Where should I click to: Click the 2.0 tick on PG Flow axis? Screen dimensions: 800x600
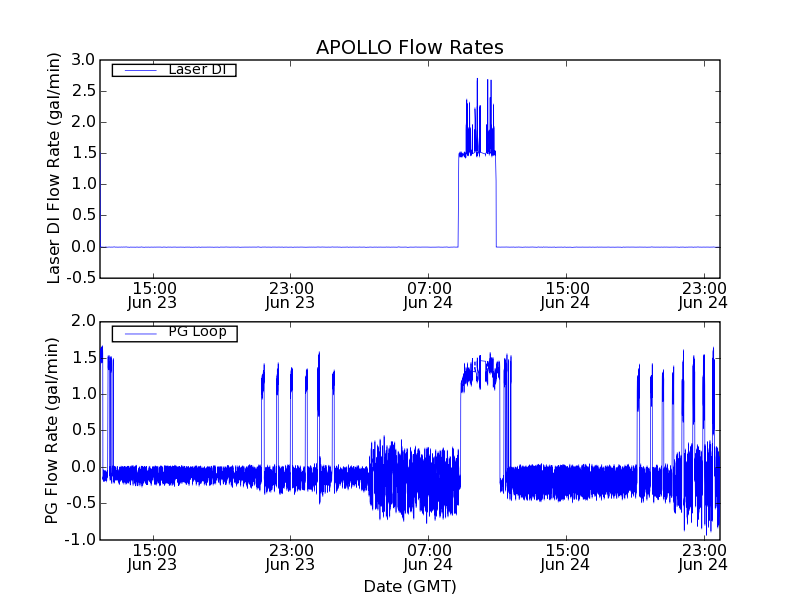[83, 321]
